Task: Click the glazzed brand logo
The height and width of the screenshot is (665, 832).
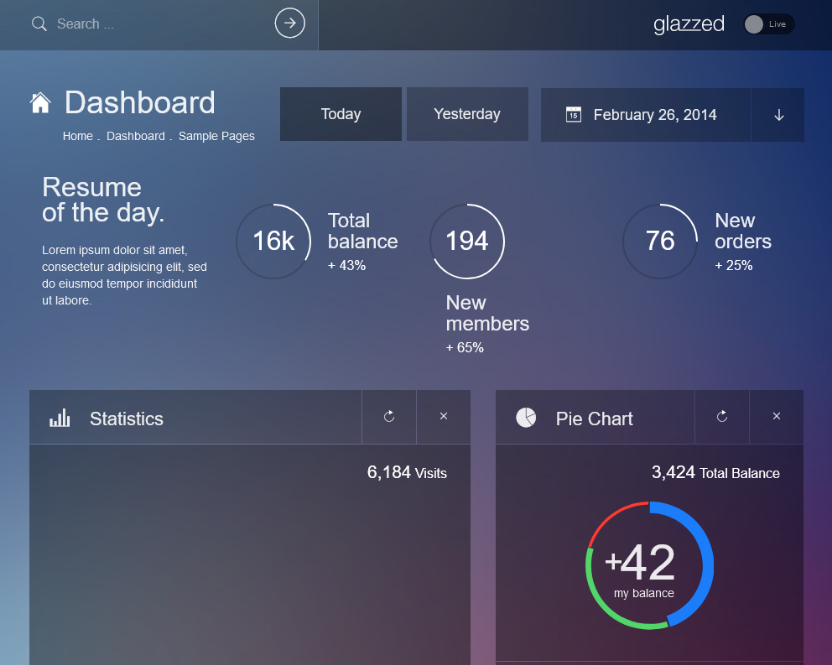Action: (x=689, y=24)
